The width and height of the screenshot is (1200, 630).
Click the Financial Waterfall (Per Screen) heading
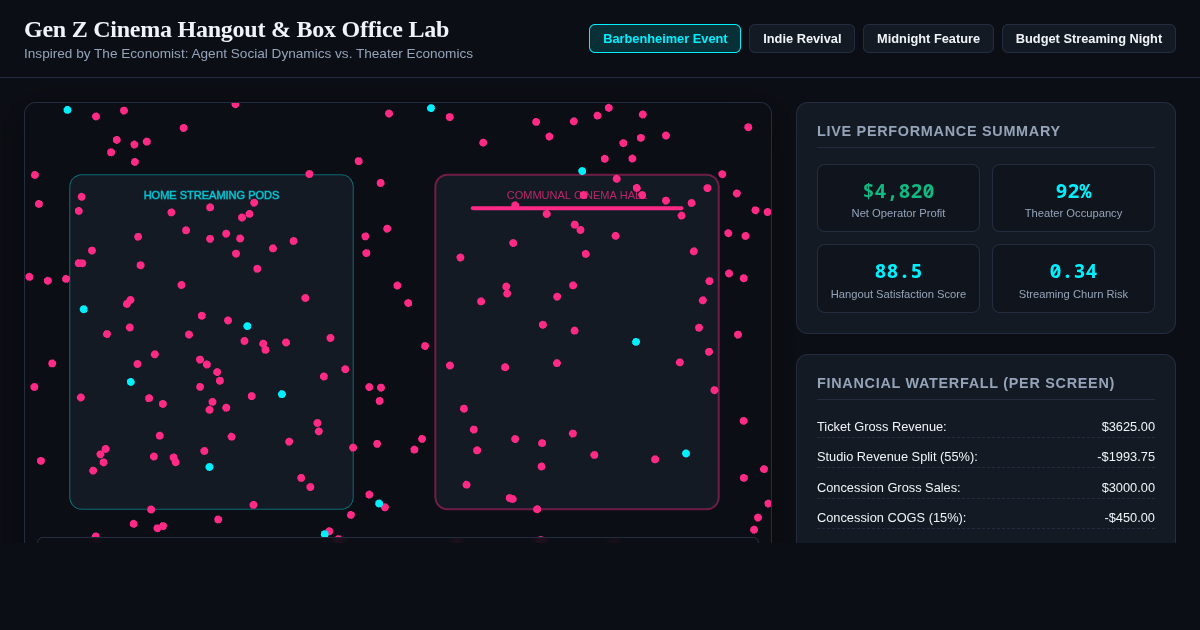click(966, 383)
